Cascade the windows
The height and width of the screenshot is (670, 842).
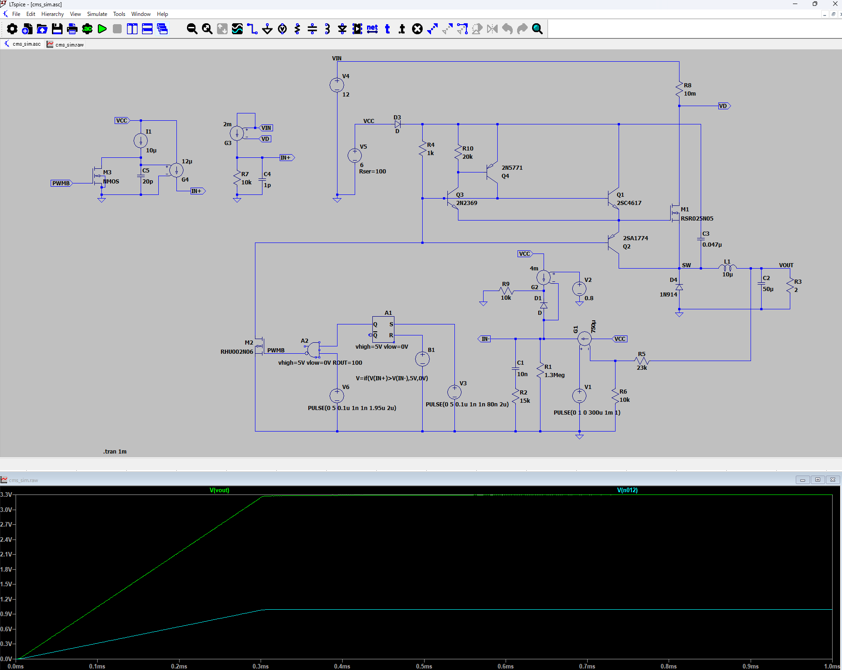click(162, 29)
